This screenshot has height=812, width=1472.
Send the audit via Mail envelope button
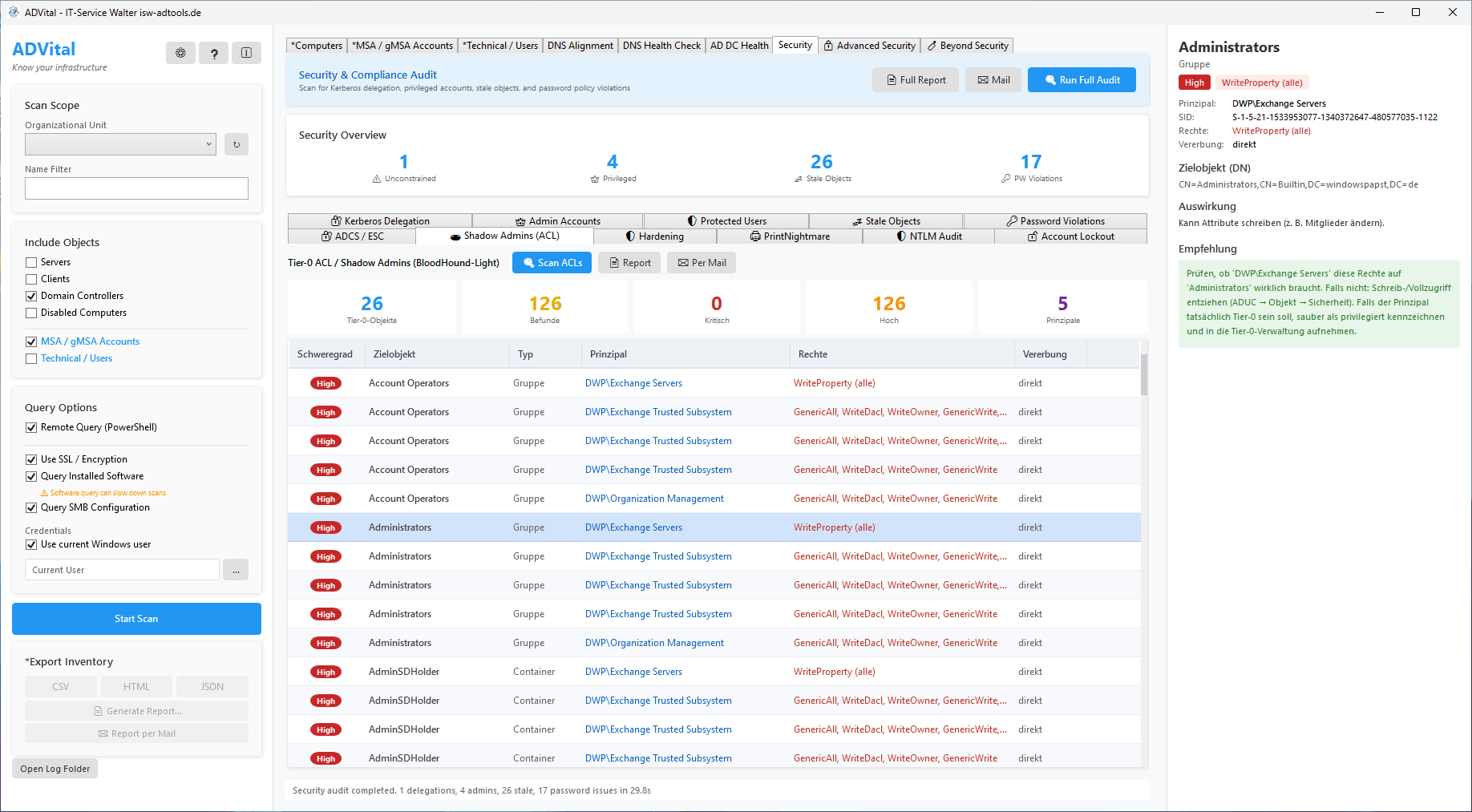(993, 80)
